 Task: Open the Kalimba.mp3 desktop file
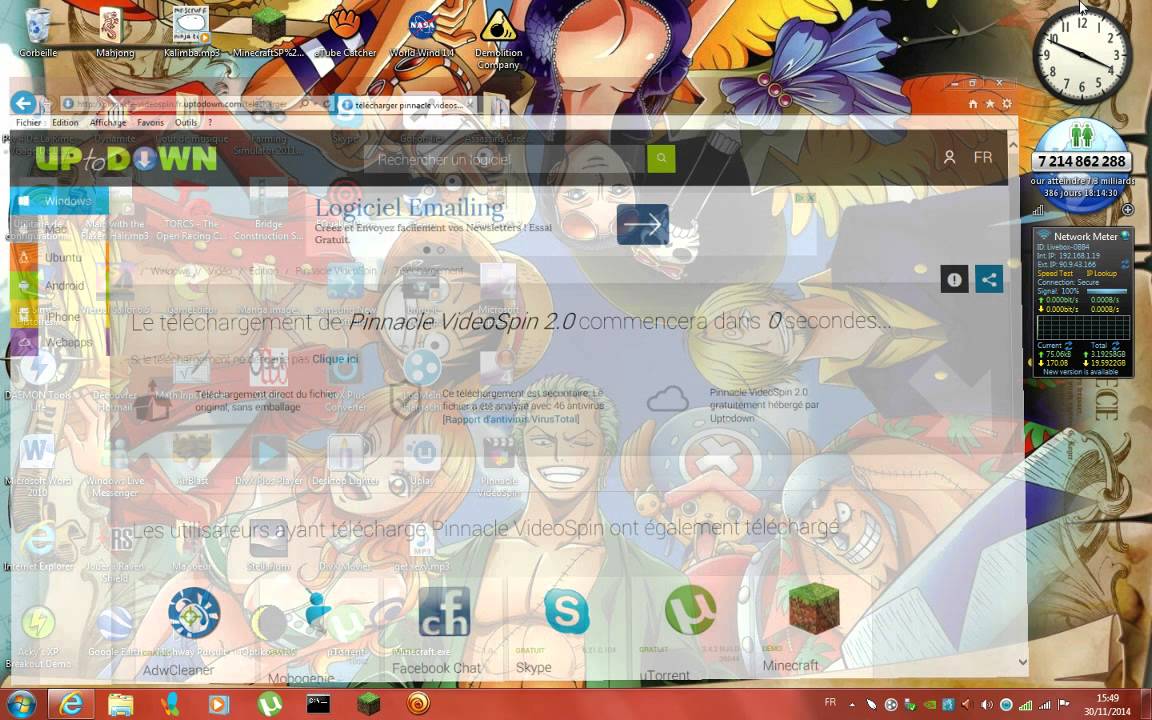pos(191,31)
